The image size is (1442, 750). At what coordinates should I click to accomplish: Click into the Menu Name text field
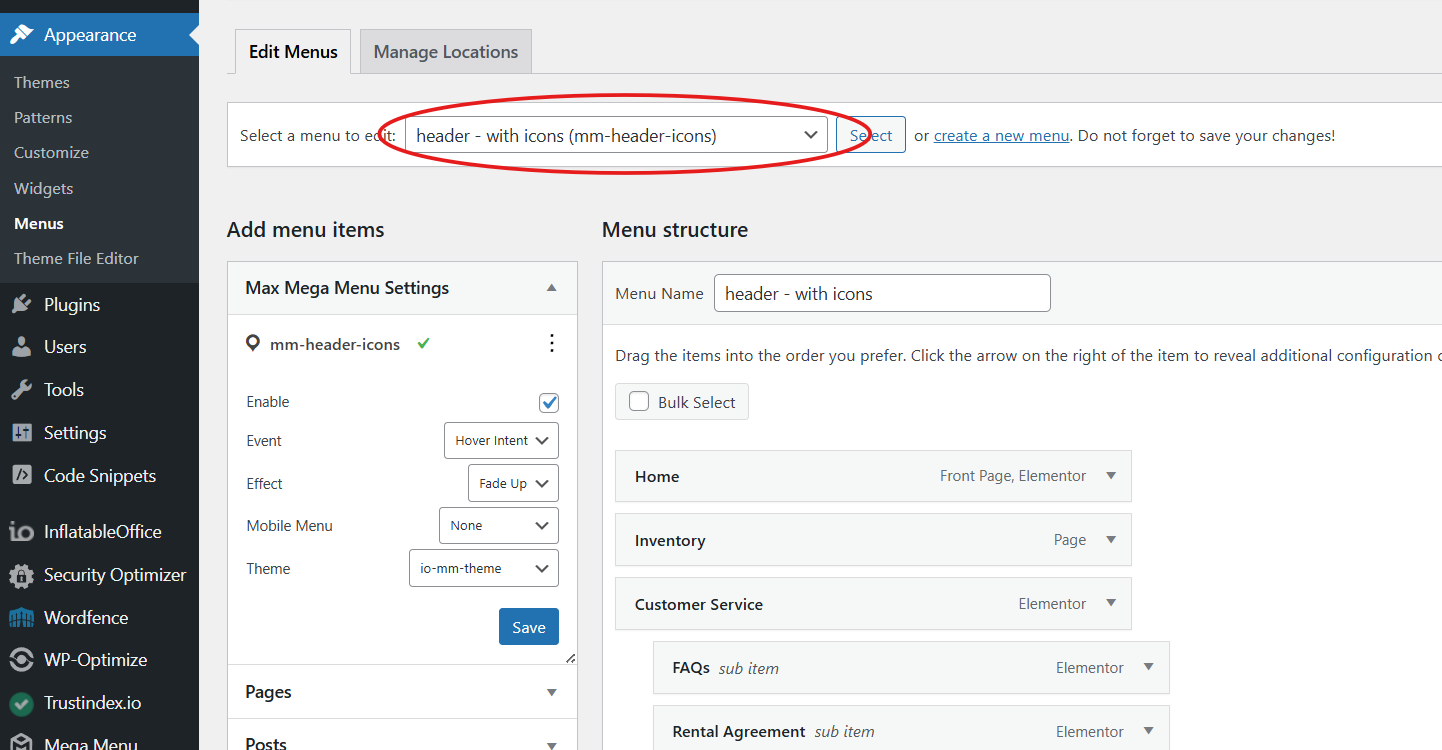(x=881, y=294)
